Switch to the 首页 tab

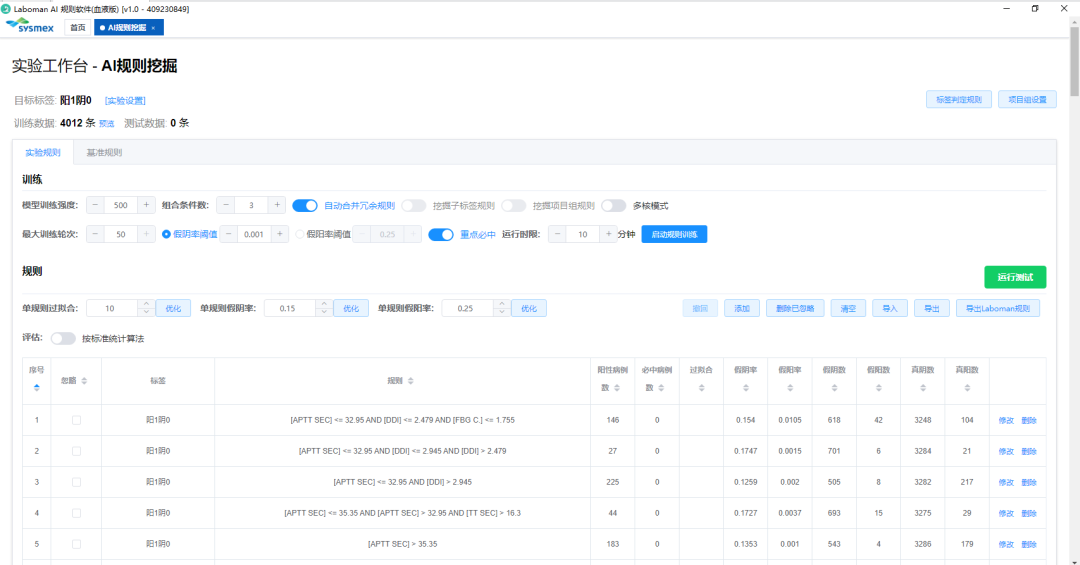coord(78,28)
